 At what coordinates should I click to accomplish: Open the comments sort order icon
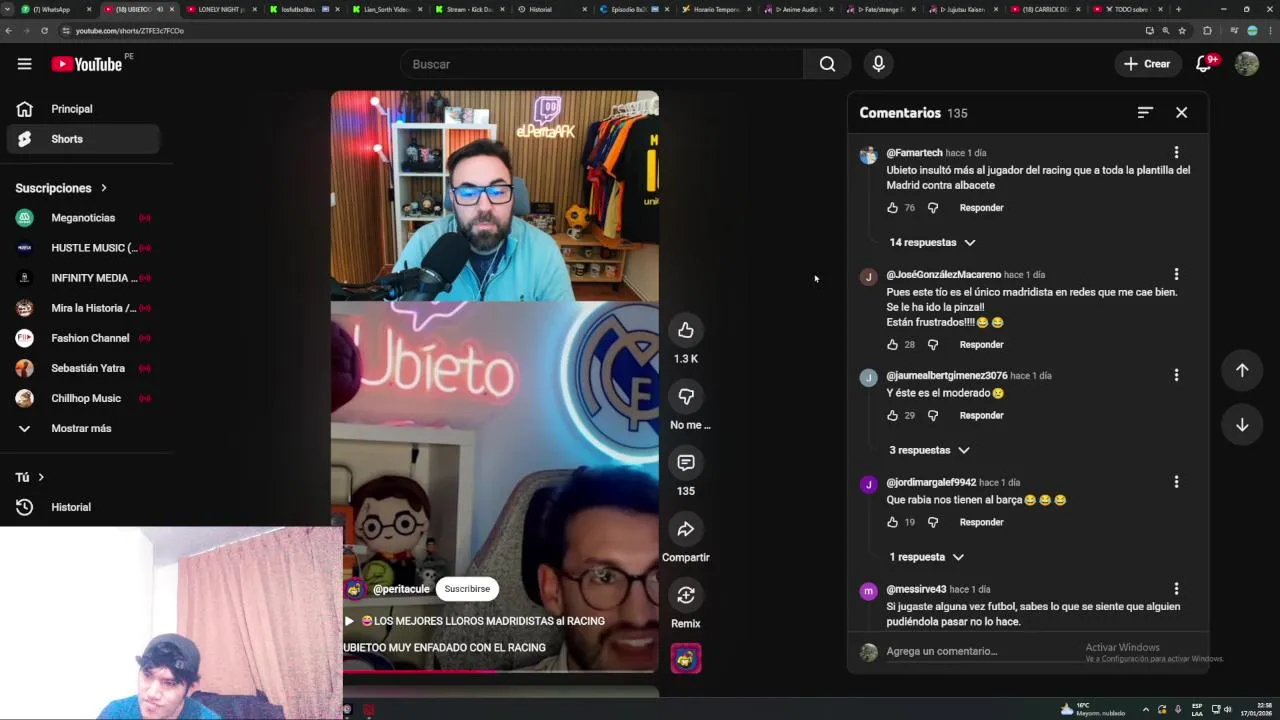1145,113
